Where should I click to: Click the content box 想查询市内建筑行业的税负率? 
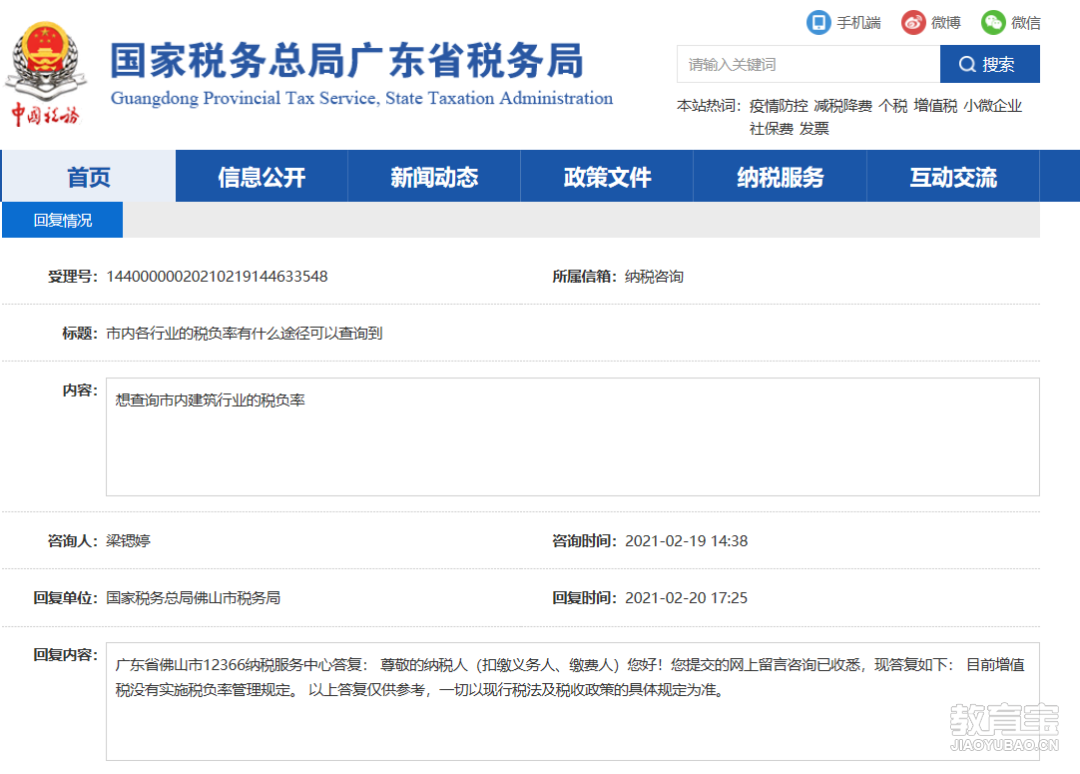[x=572, y=437]
